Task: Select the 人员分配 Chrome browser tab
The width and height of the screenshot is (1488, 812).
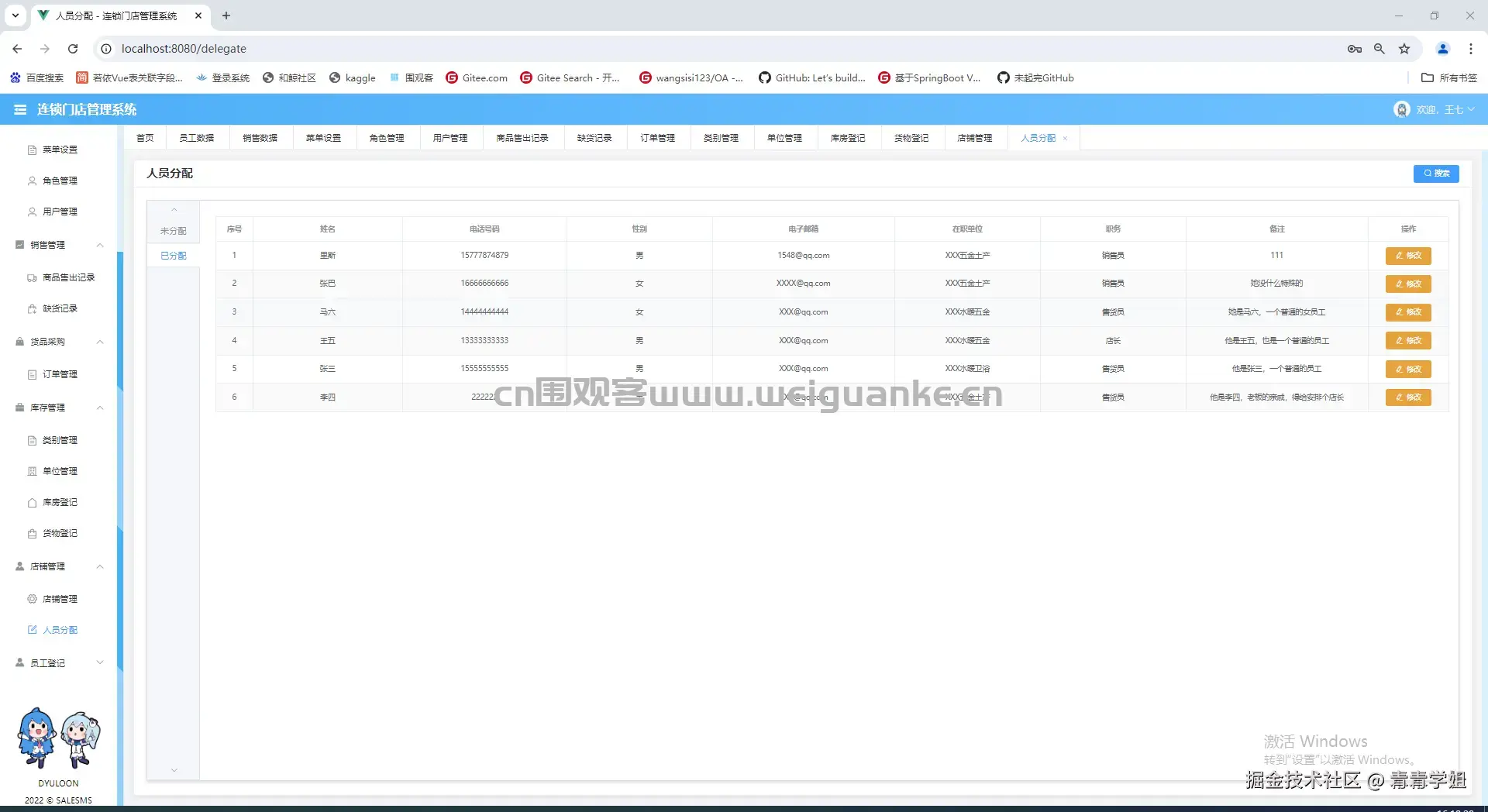Action: 120,15
